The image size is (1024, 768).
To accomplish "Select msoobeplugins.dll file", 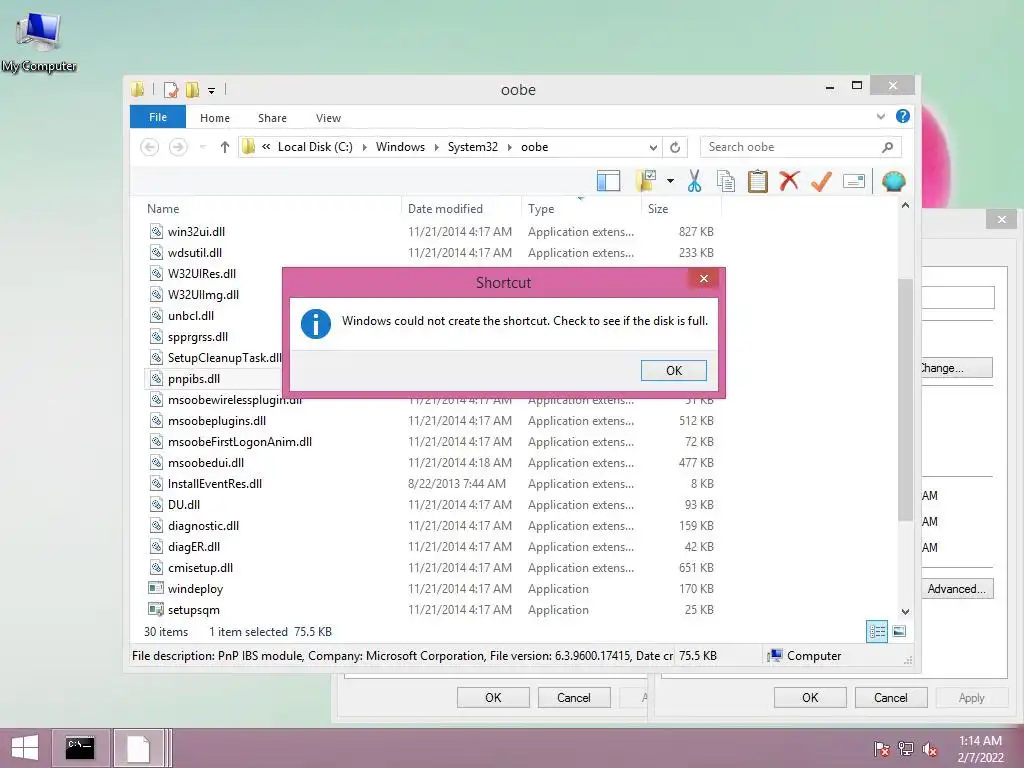I will point(217,421).
